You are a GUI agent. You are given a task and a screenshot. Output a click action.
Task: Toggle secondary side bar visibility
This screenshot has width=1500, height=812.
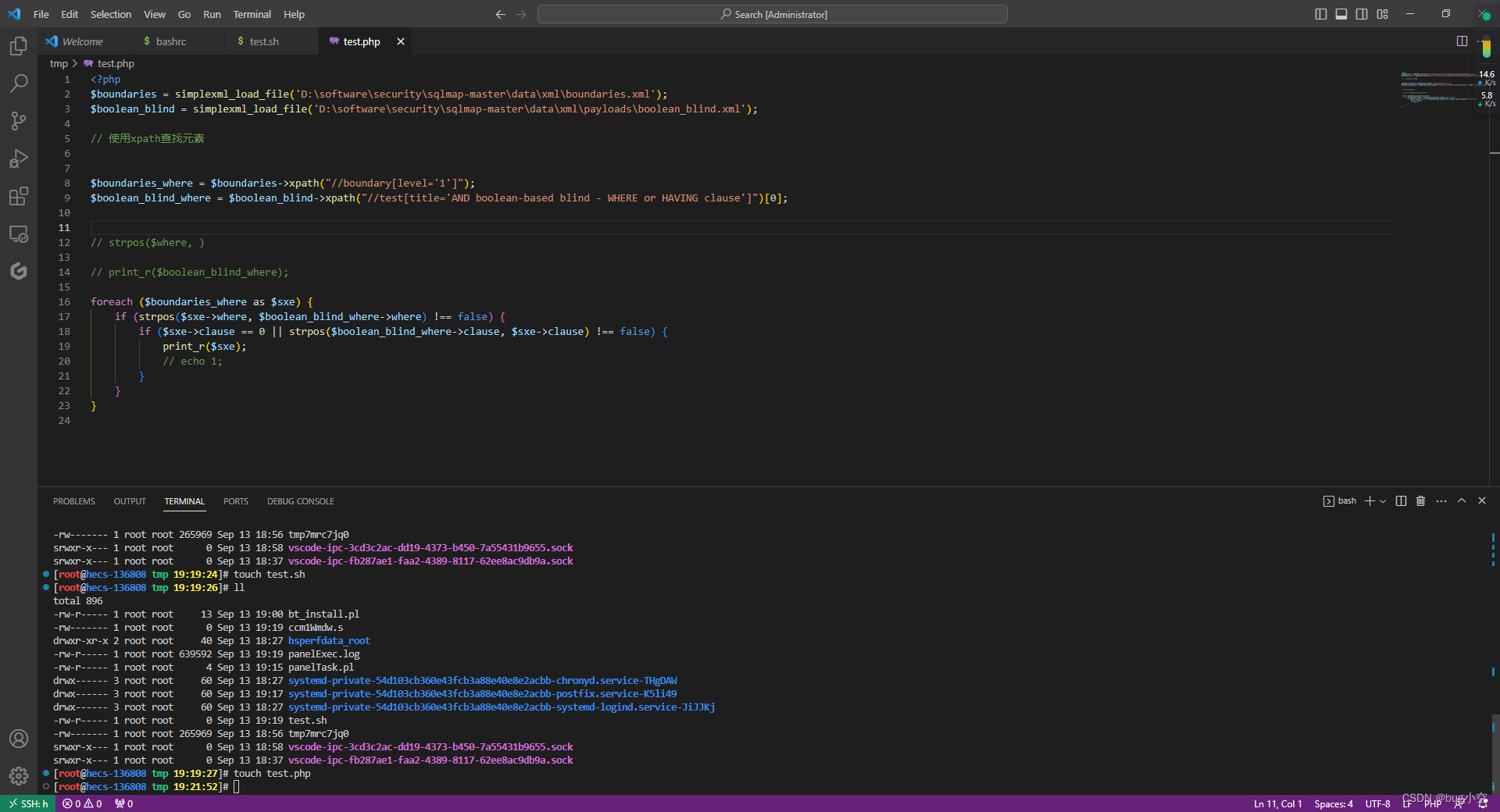(x=1362, y=14)
